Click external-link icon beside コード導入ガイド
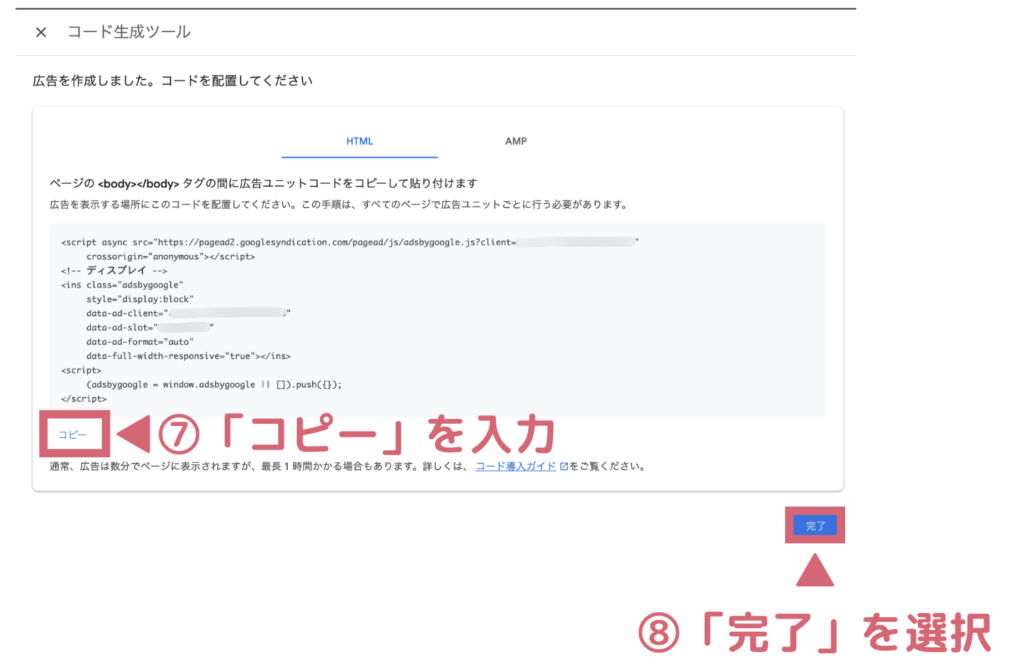This screenshot has width=1024, height=666. coord(563,466)
